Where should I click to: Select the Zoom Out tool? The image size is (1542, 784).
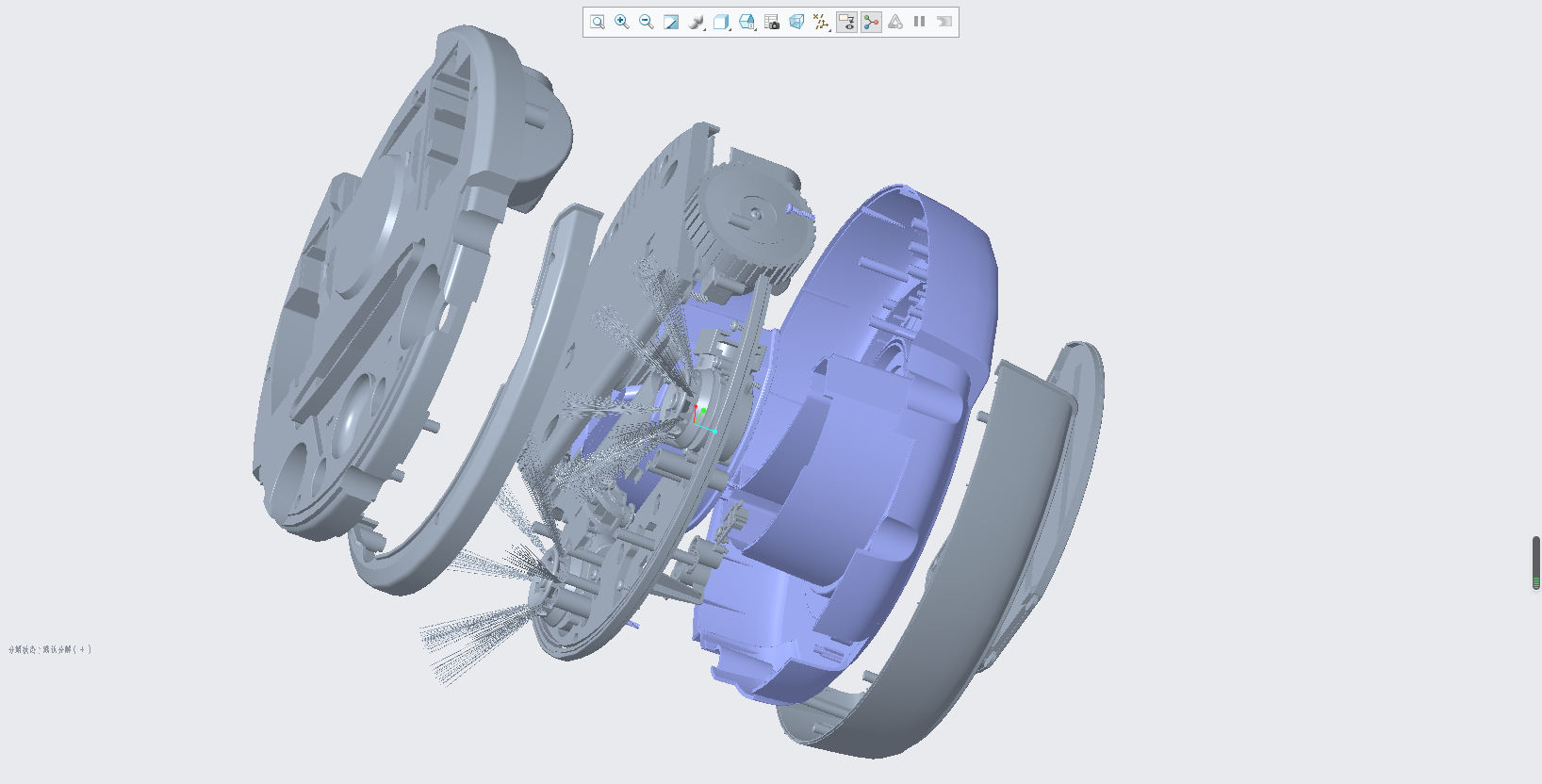647,22
